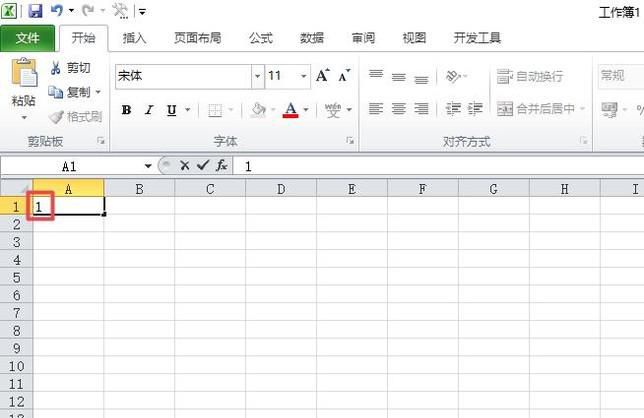Viewport: 644px width, 418px height.
Task: Decrease font size with small A icon
Action: pos(344,76)
